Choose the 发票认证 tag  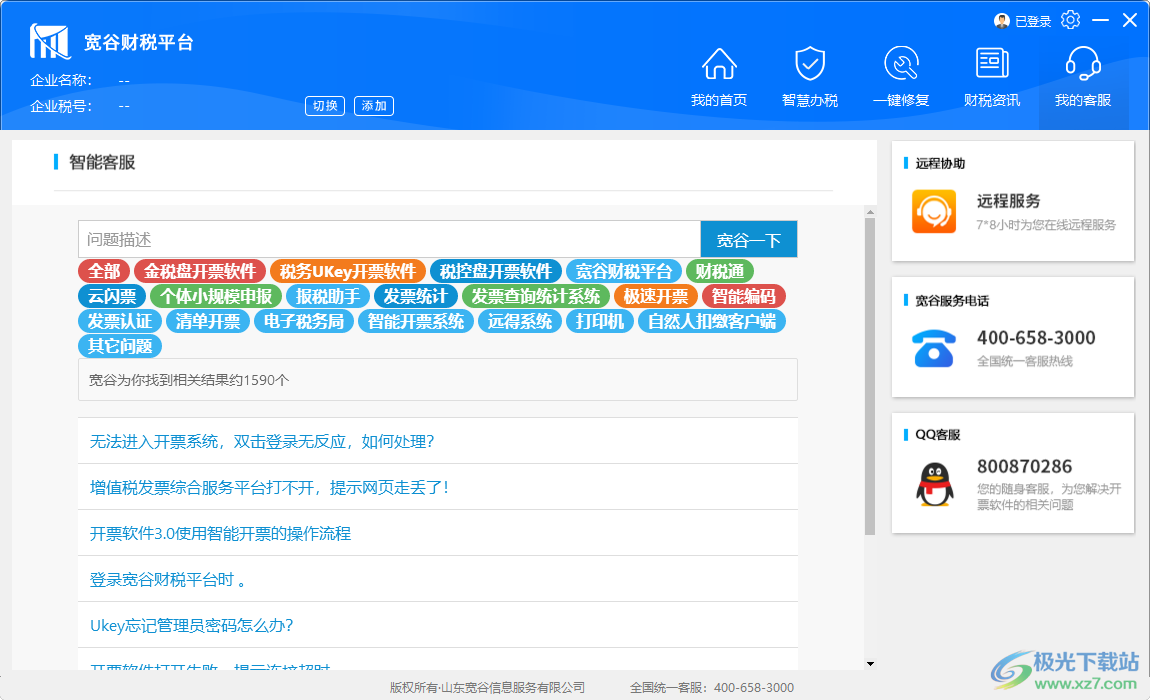coord(120,321)
